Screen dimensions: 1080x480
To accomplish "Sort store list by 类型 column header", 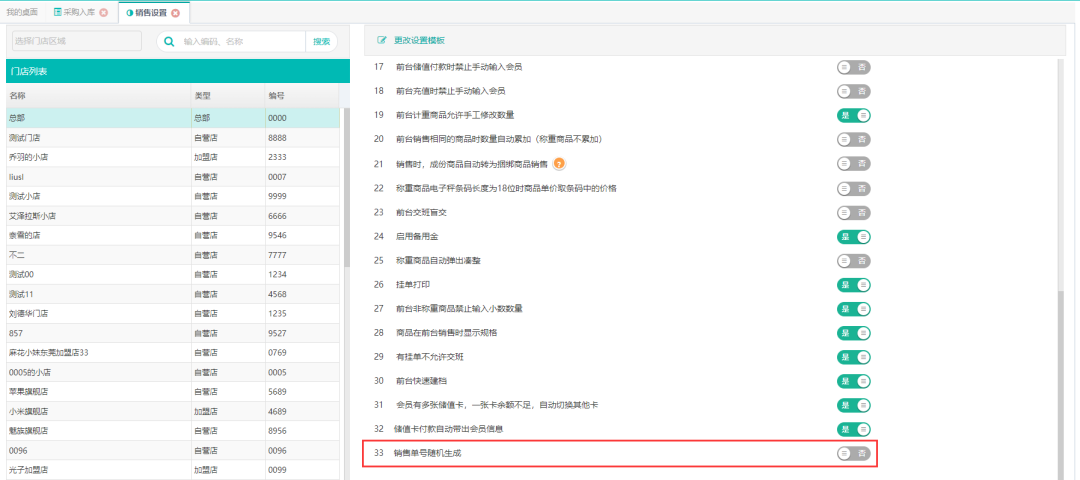I will (x=202, y=96).
